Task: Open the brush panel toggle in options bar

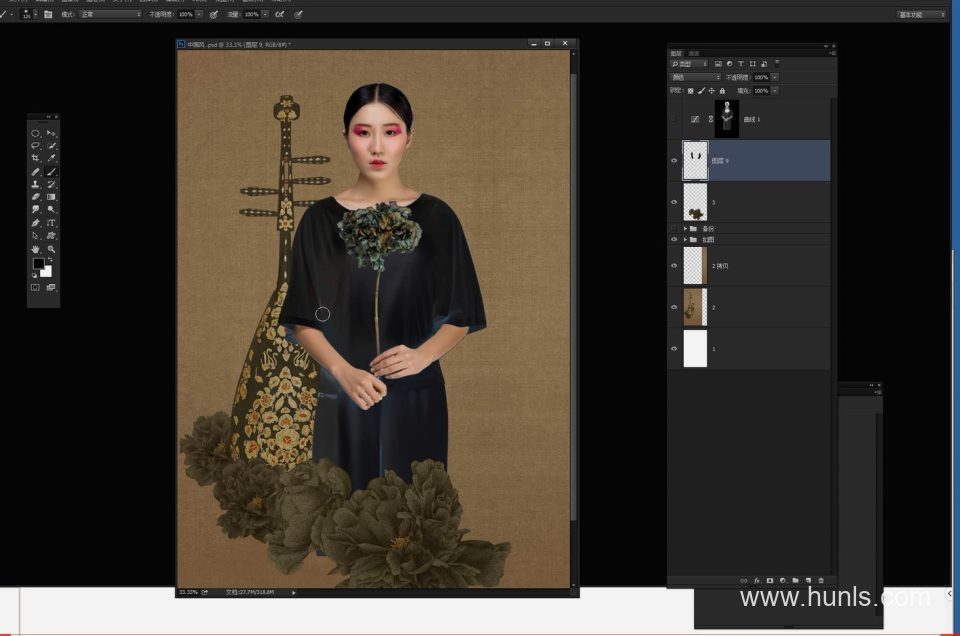Action: tap(48, 14)
